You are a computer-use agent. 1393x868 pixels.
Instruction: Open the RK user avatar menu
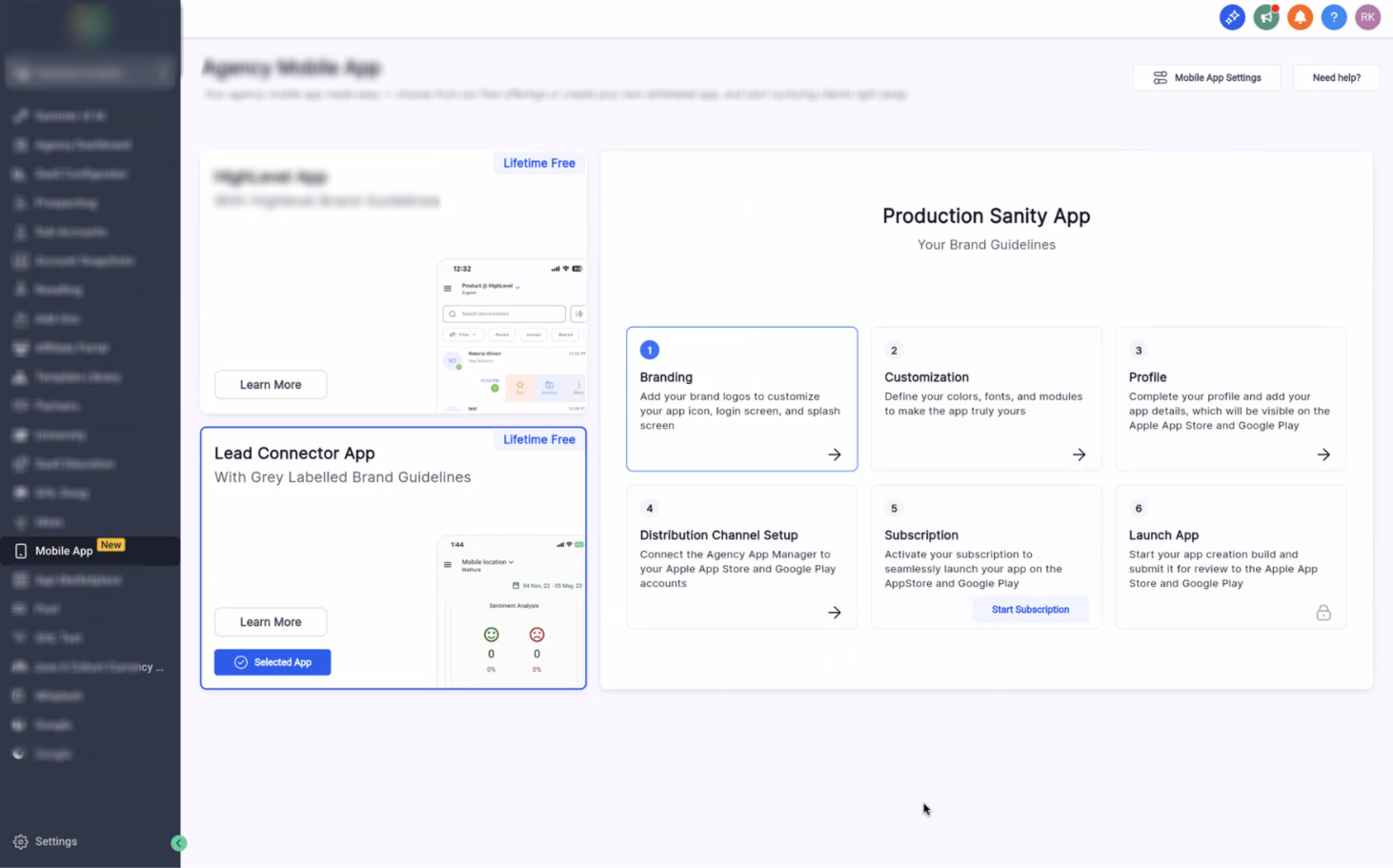pos(1367,17)
